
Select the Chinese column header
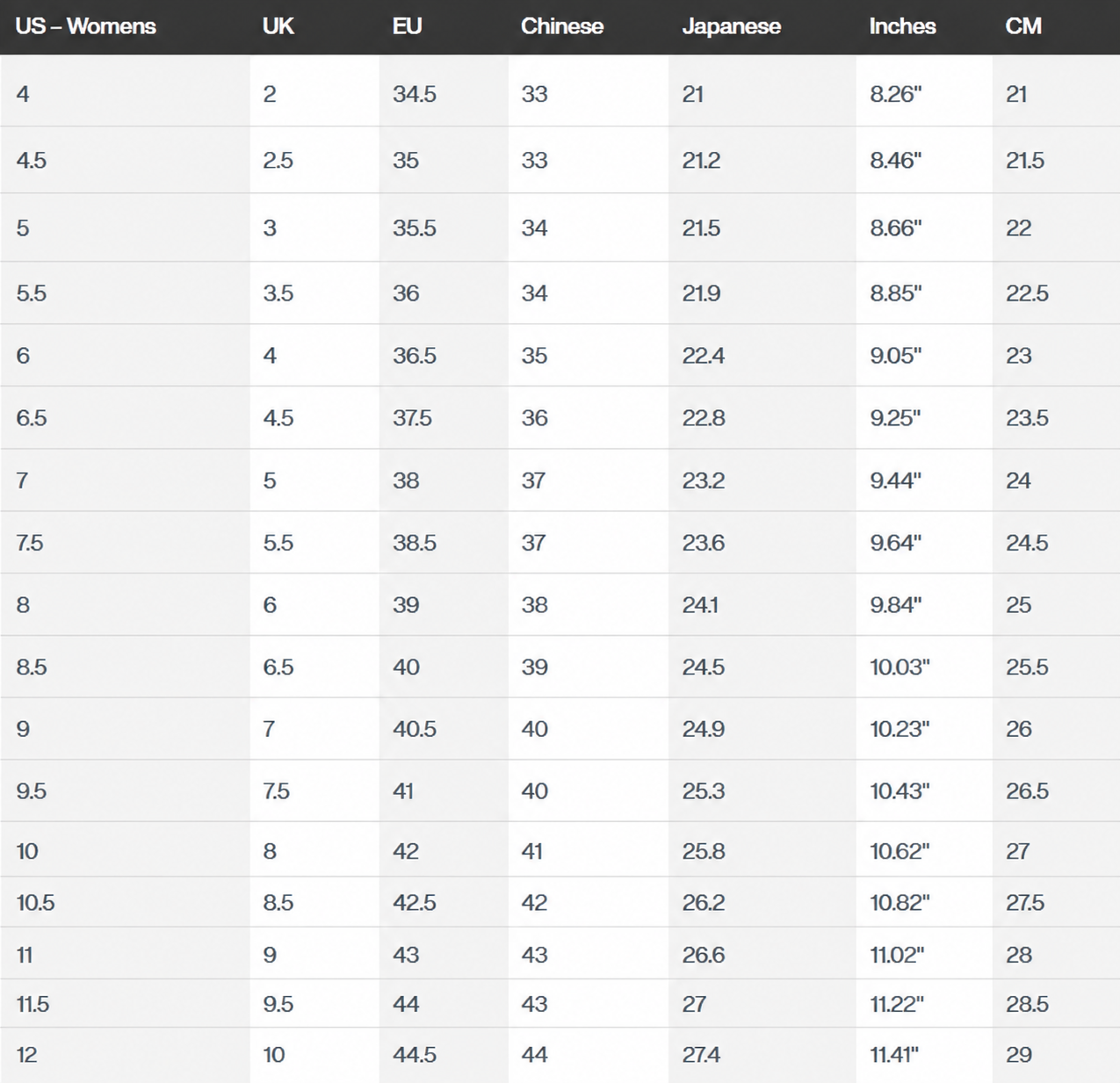pyautogui.click(x=561, y=26)
